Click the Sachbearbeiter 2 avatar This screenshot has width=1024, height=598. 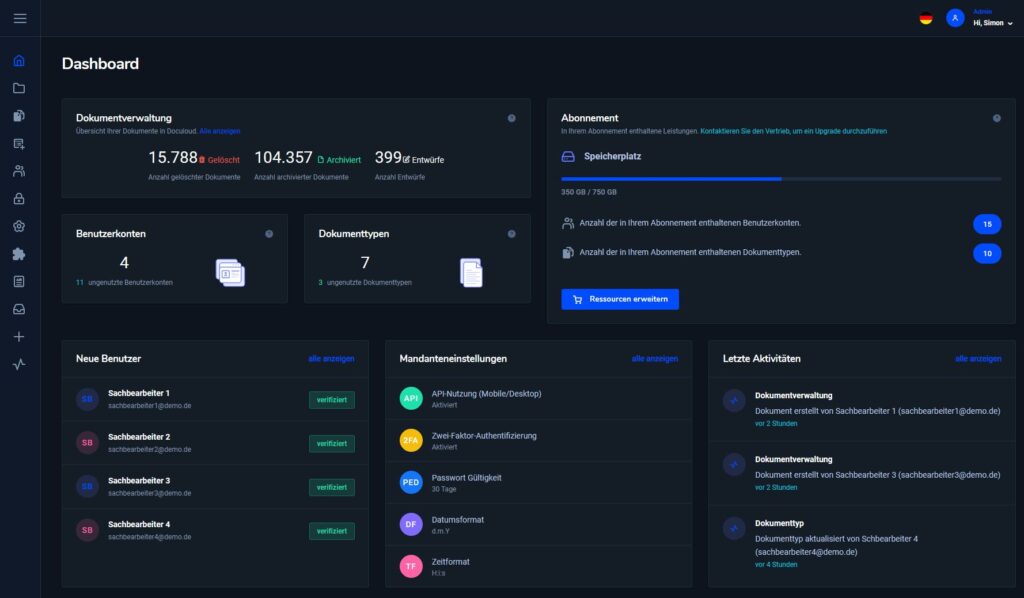(x=87, y=443)
